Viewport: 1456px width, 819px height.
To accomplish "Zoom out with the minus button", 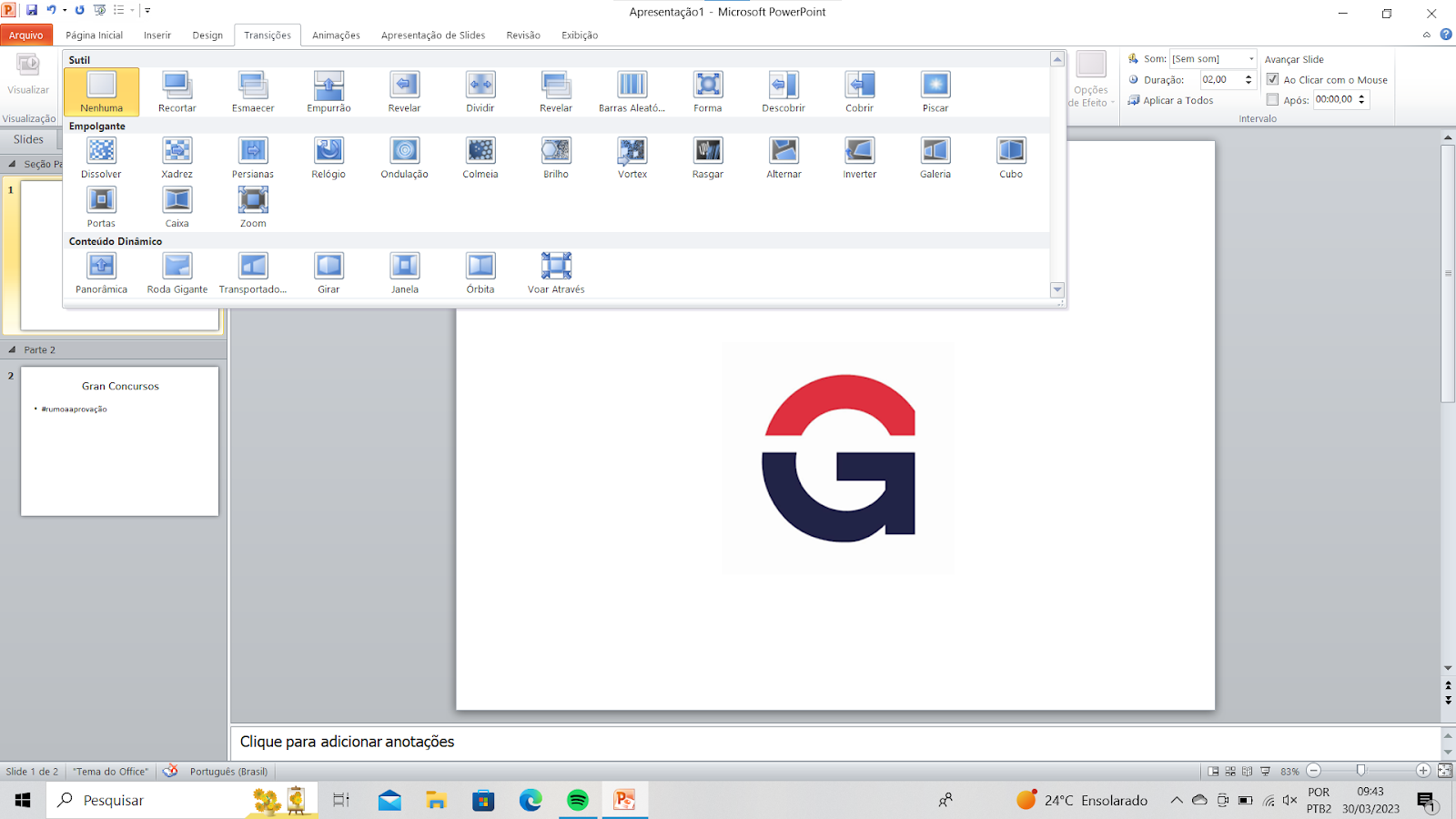I will [x=1313, y=771].
